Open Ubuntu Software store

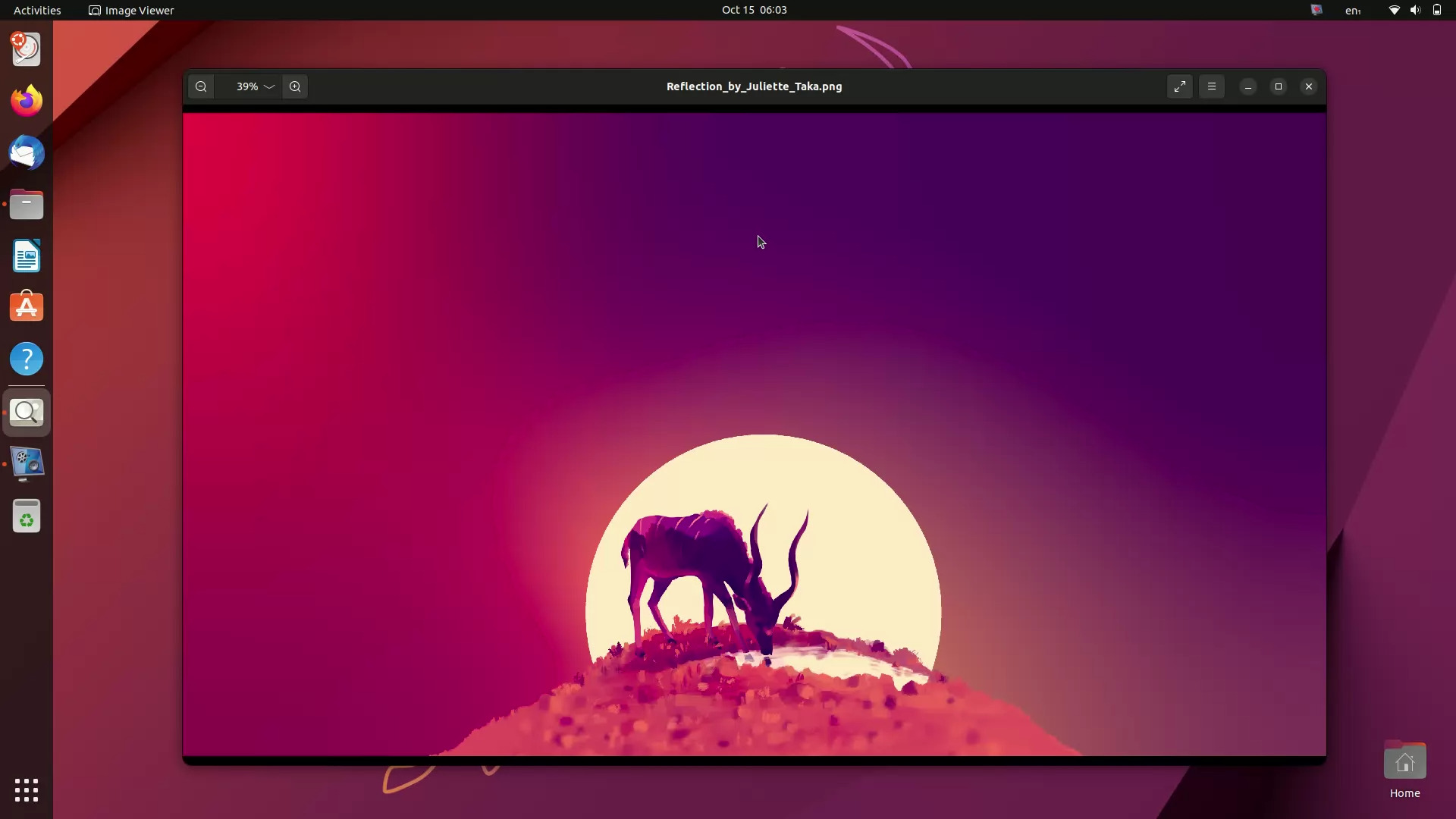coord(27,306)
